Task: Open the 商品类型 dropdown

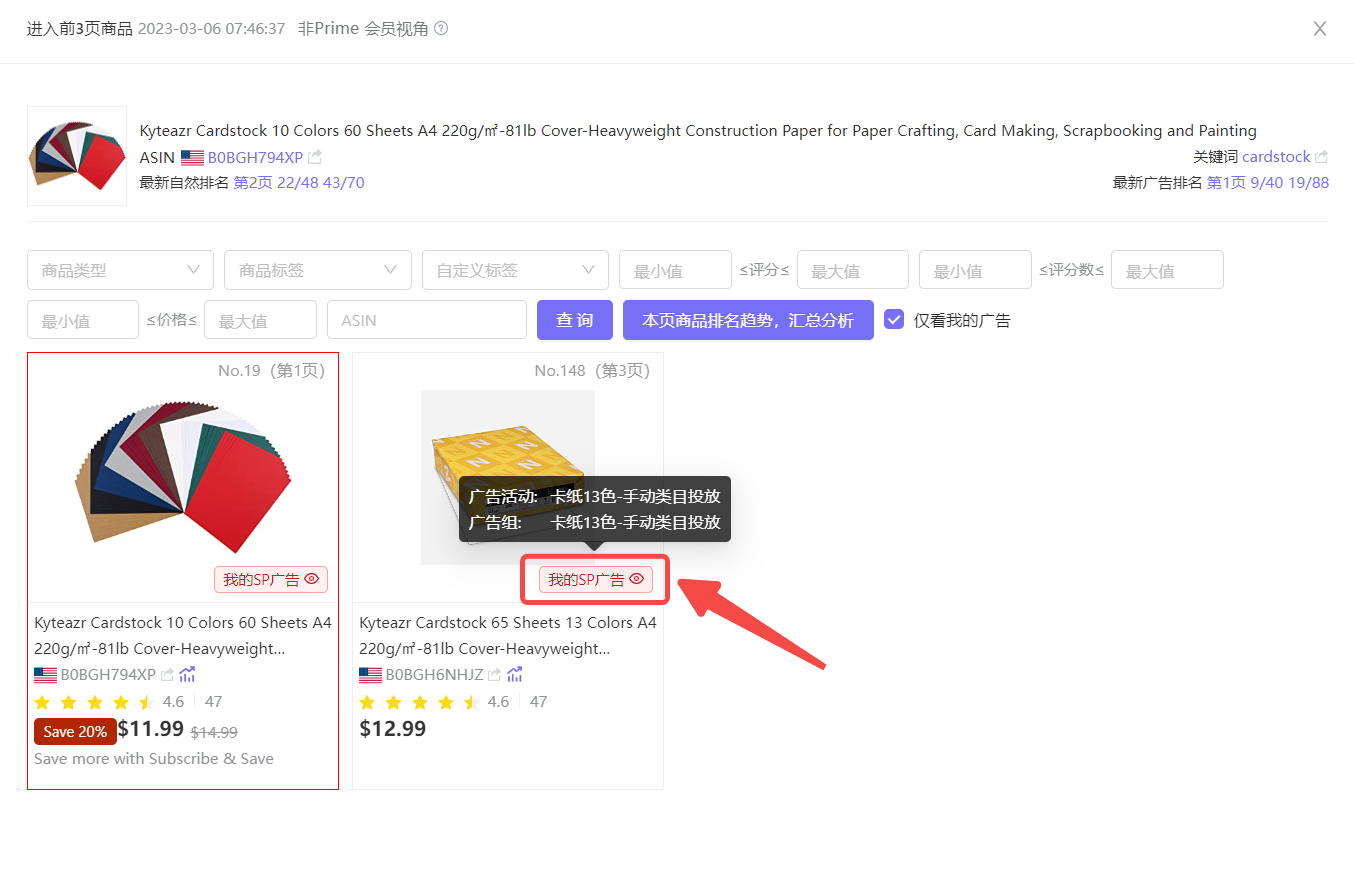Action: [120, 269]
